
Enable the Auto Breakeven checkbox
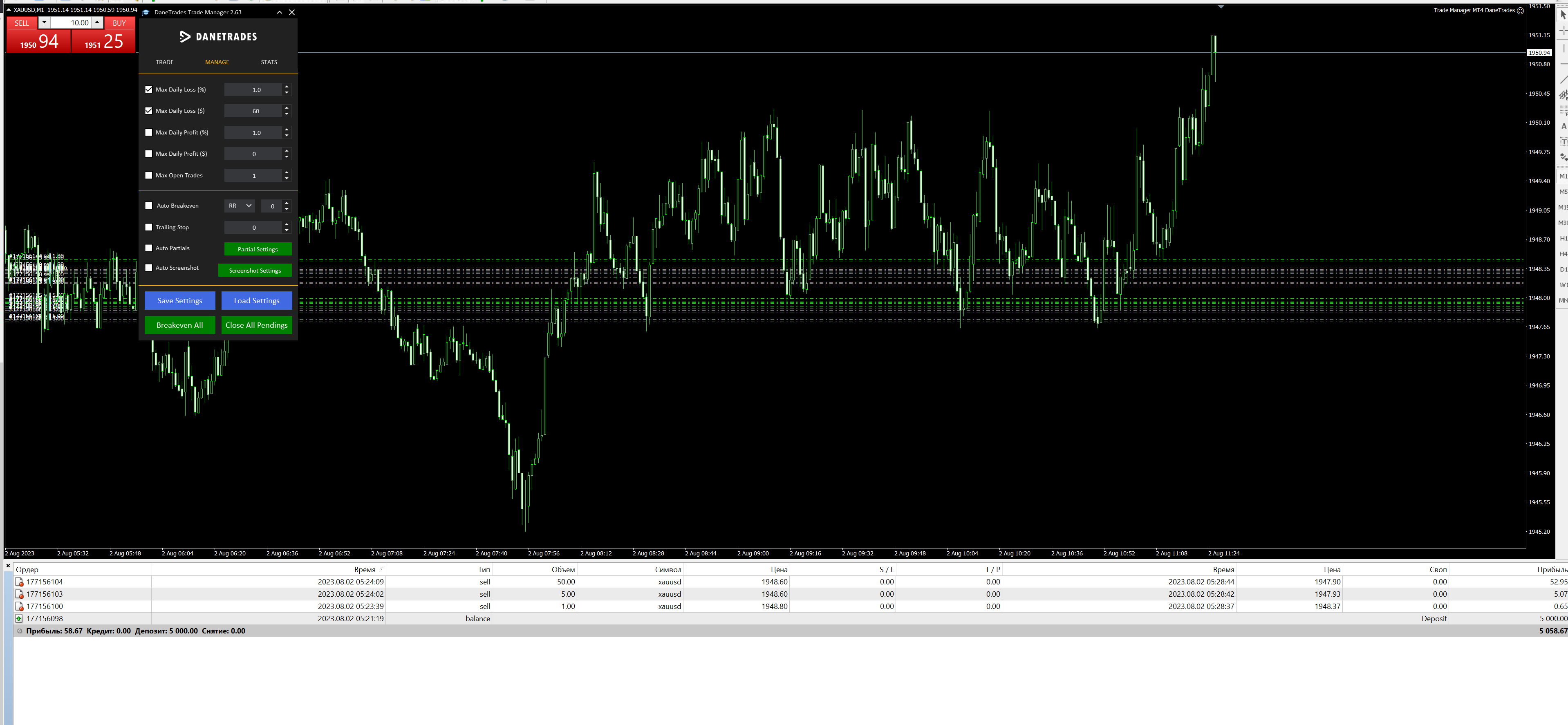coord(148,206)
